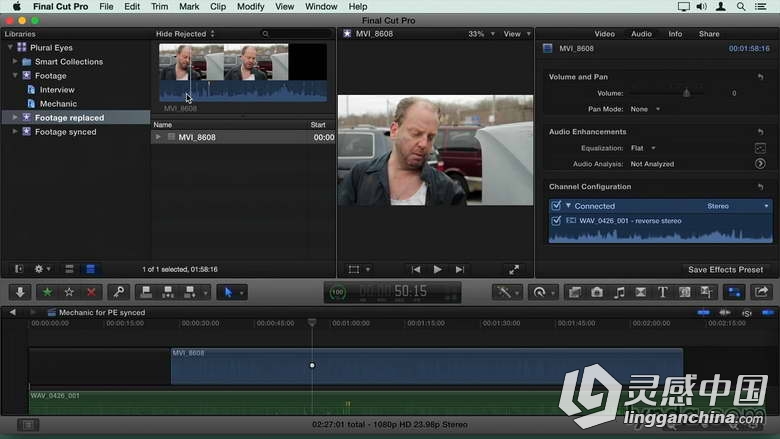Click the Append clip edit button

(x=190, y=292)
